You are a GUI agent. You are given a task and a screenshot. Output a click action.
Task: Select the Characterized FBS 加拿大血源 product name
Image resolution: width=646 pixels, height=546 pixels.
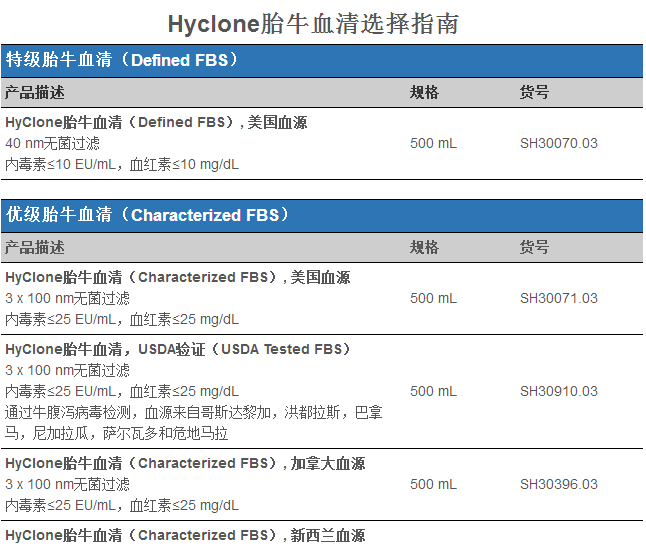click(x=185, y=463)
